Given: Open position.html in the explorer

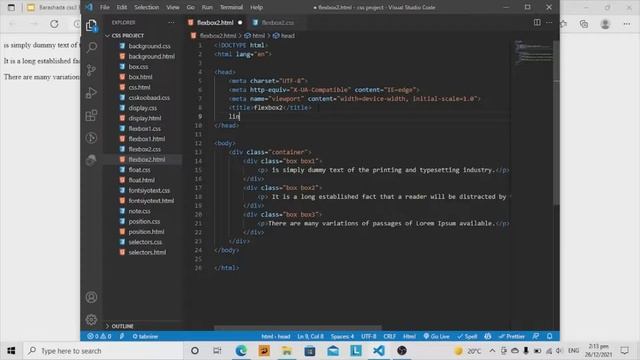Looking at the screenshot, I should [x=146, y=231].
